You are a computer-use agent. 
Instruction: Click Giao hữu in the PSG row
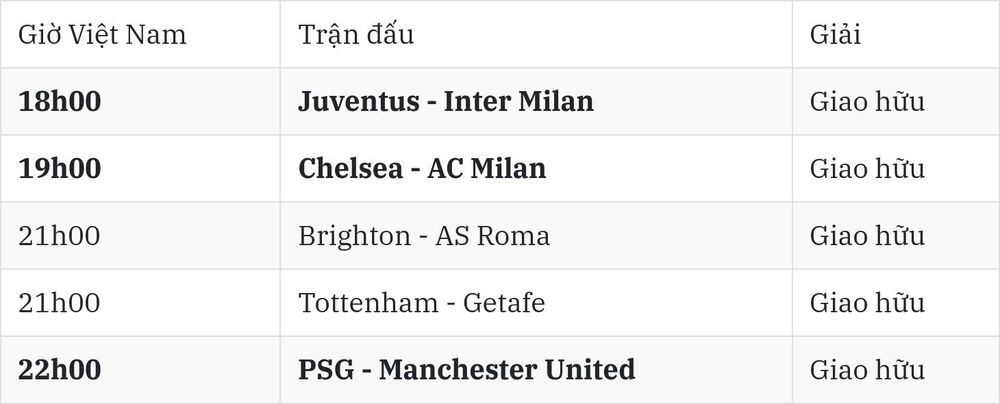(x=867, y=370)
